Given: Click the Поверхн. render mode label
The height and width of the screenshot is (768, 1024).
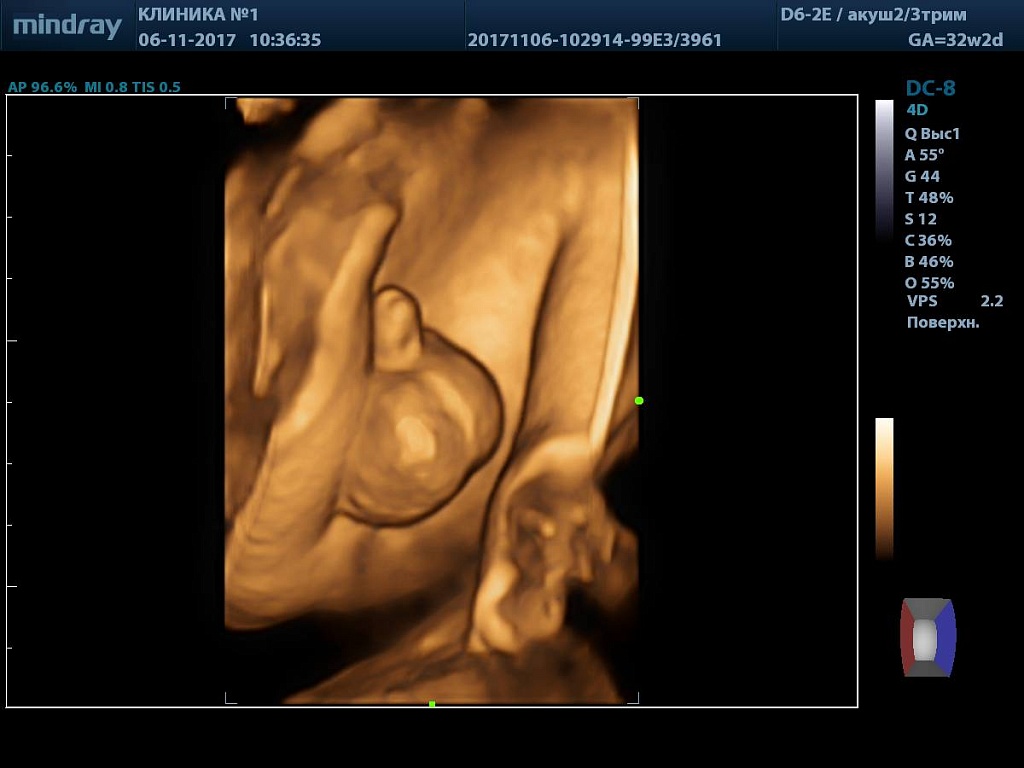Looking at the screenshot, I should click(943, 323).
